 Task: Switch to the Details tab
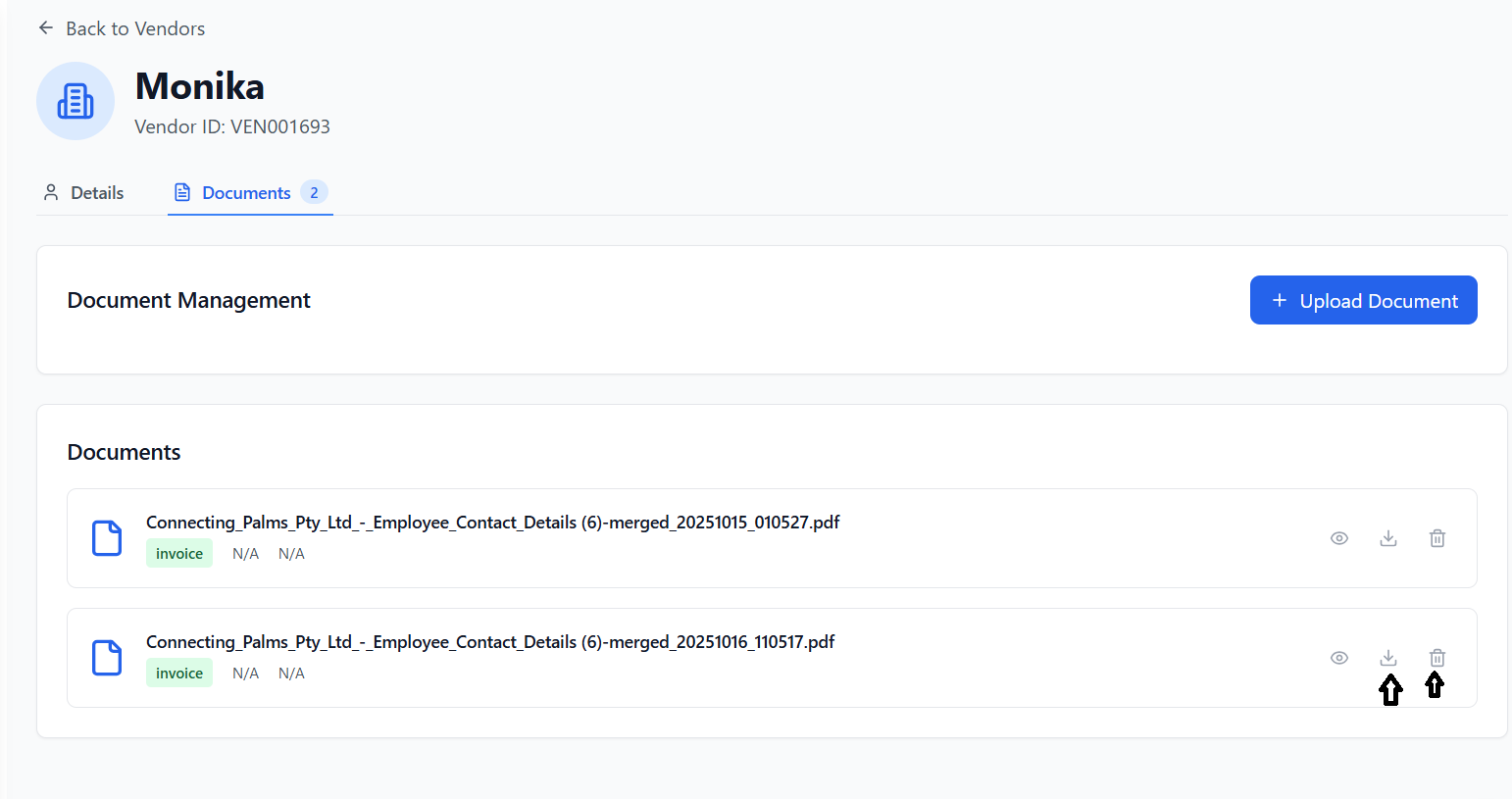pyautogui.click(x=98, y=192)
